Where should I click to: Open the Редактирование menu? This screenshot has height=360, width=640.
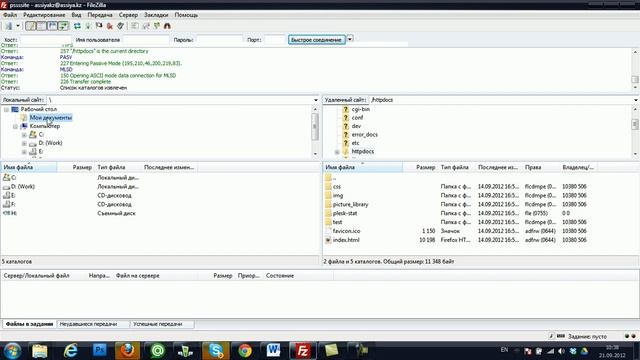coord(44,15)
